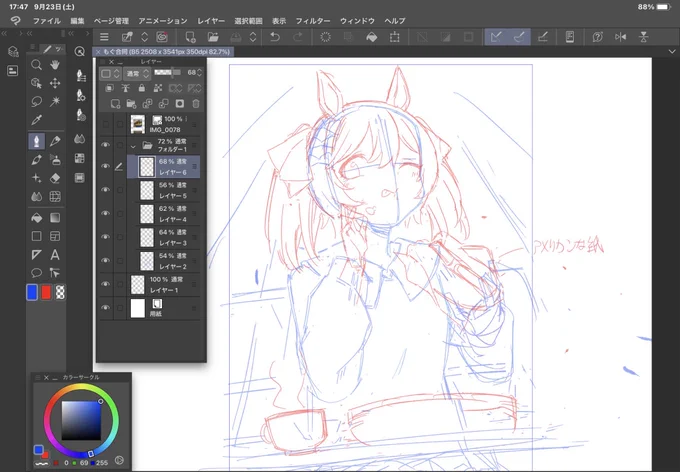This screenshot has height=472, width=680.
Task: Select the Fill bucket tool in tool palette
Action: [36, 217]
